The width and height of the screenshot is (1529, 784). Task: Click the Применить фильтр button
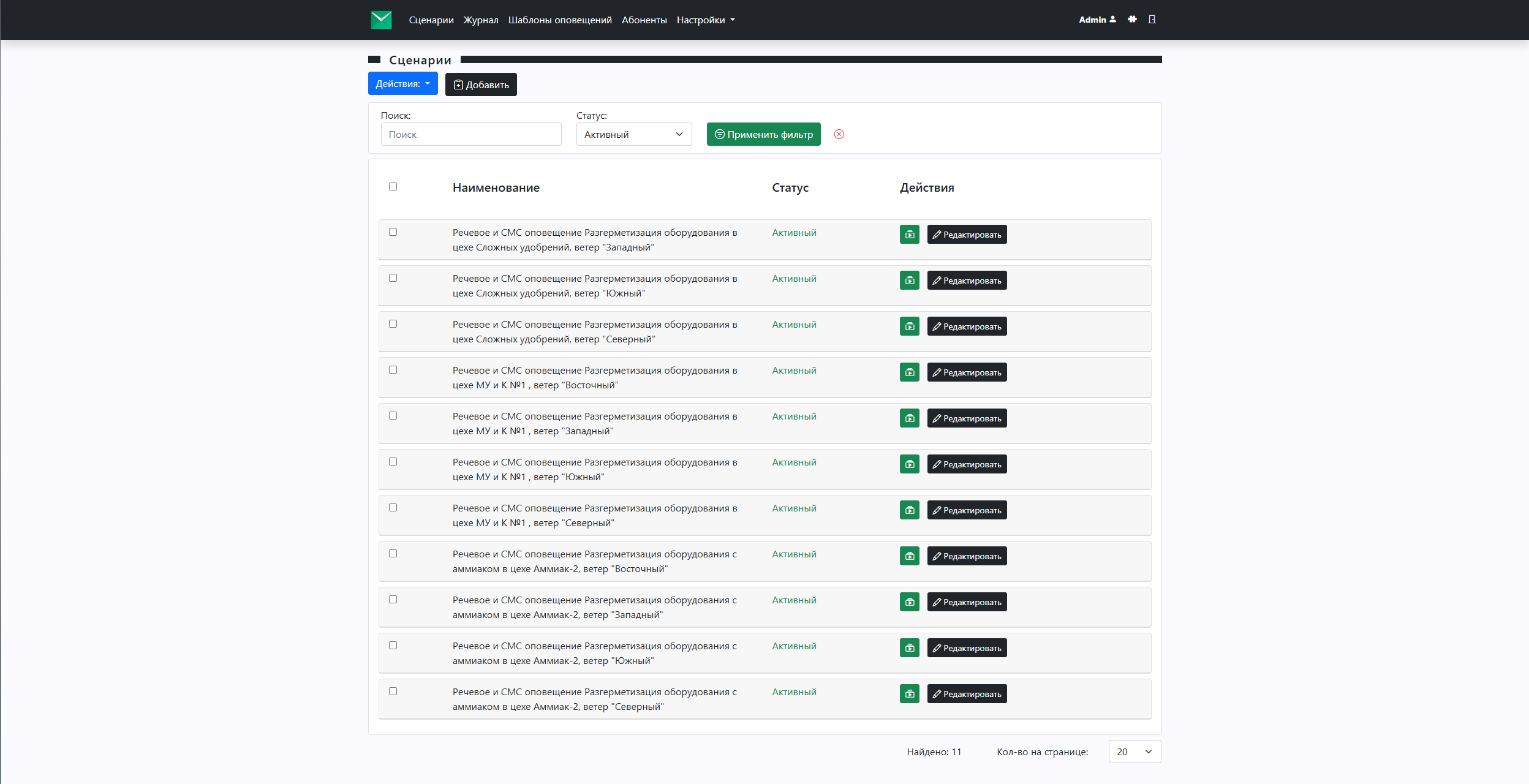764,134
